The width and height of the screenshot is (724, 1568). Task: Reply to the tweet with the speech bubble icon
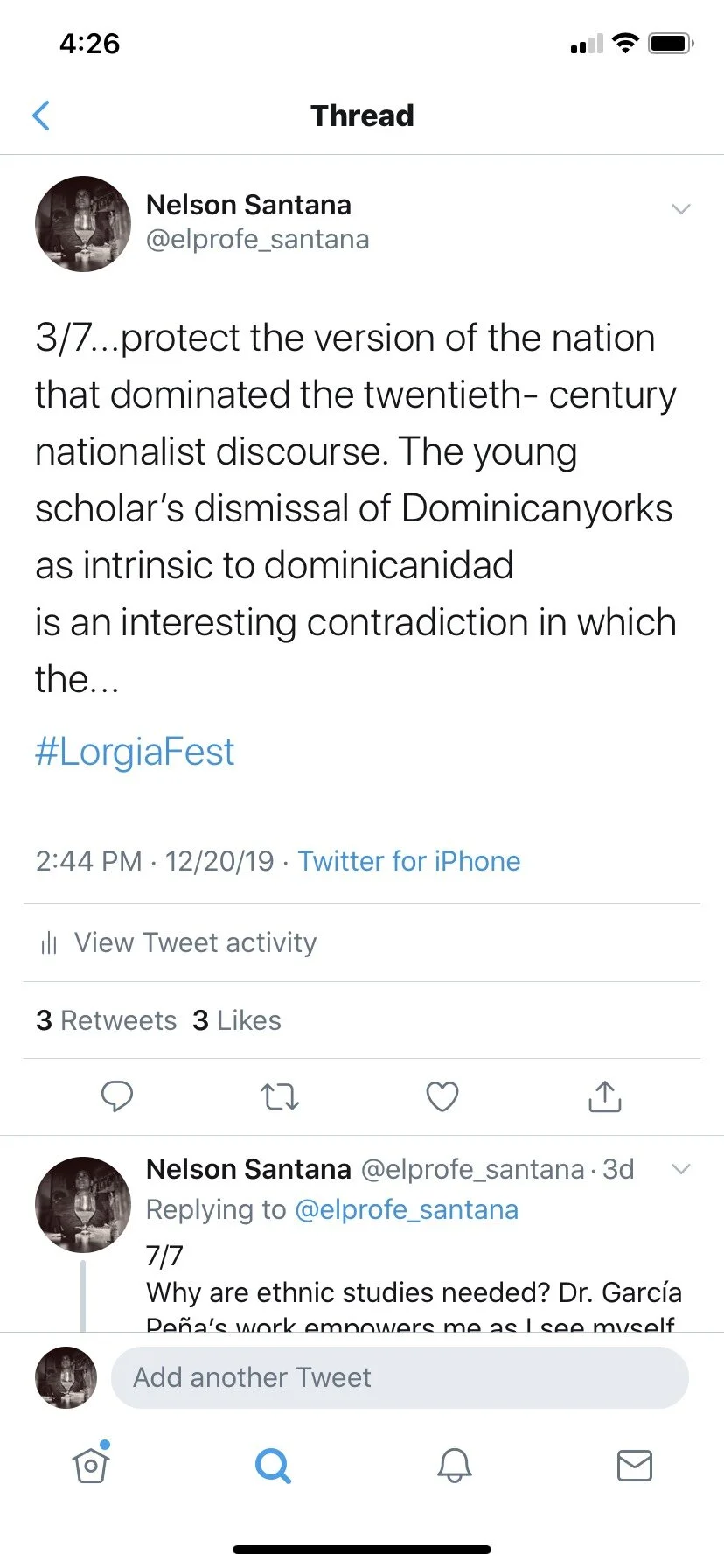(117, 1096)
